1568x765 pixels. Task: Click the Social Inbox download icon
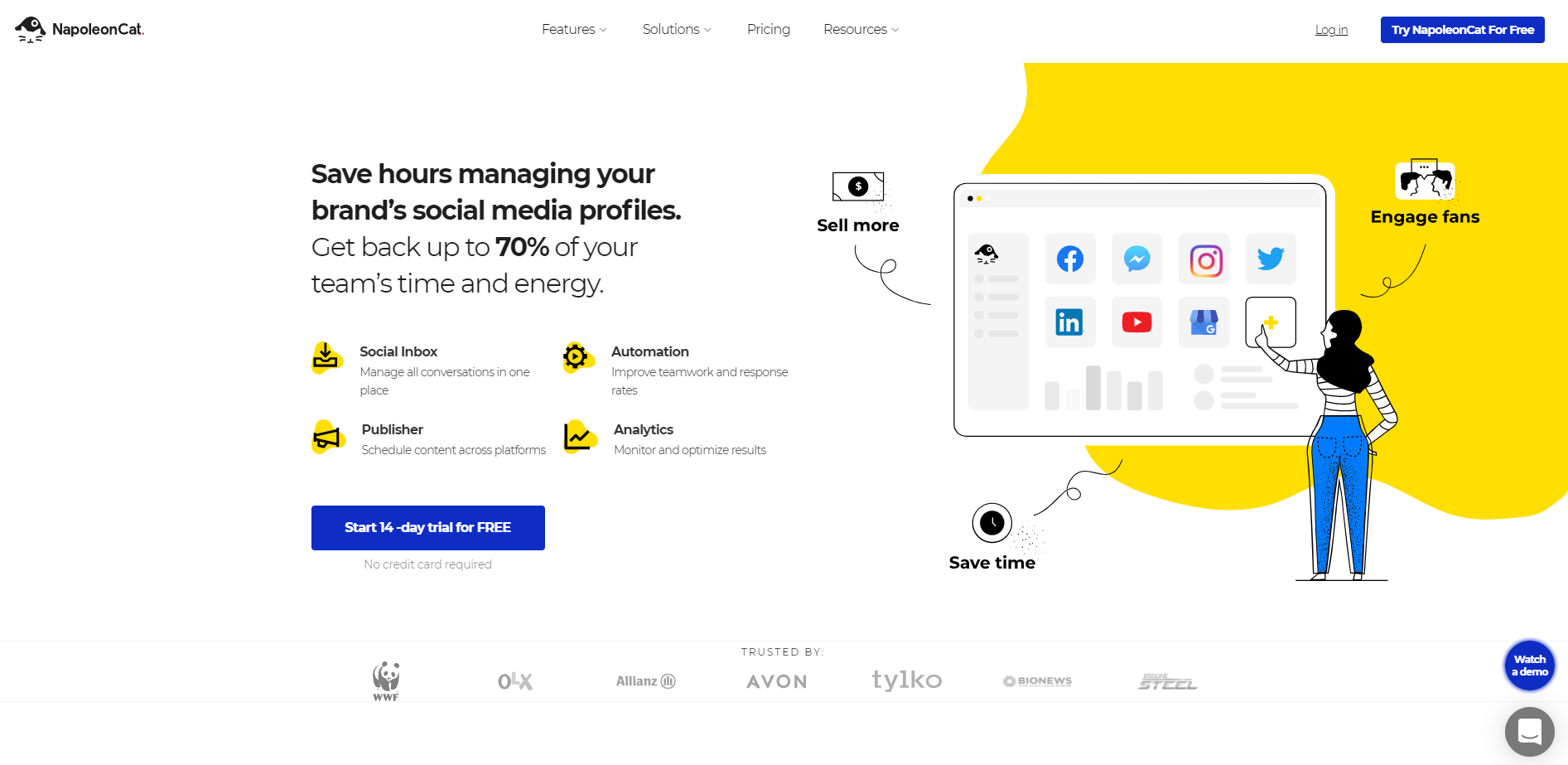pos(327,358)
